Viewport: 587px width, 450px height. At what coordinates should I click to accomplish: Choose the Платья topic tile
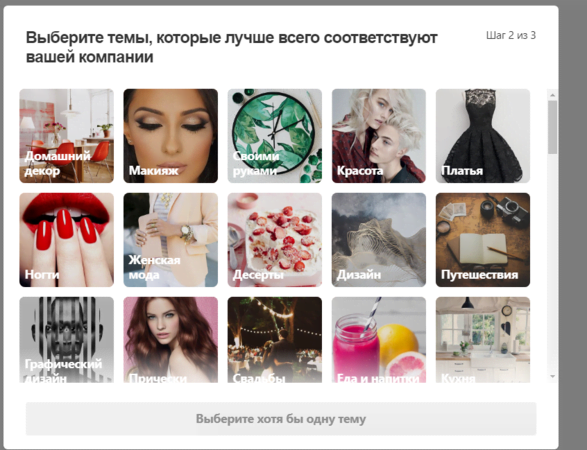click(x=483, y=136)
